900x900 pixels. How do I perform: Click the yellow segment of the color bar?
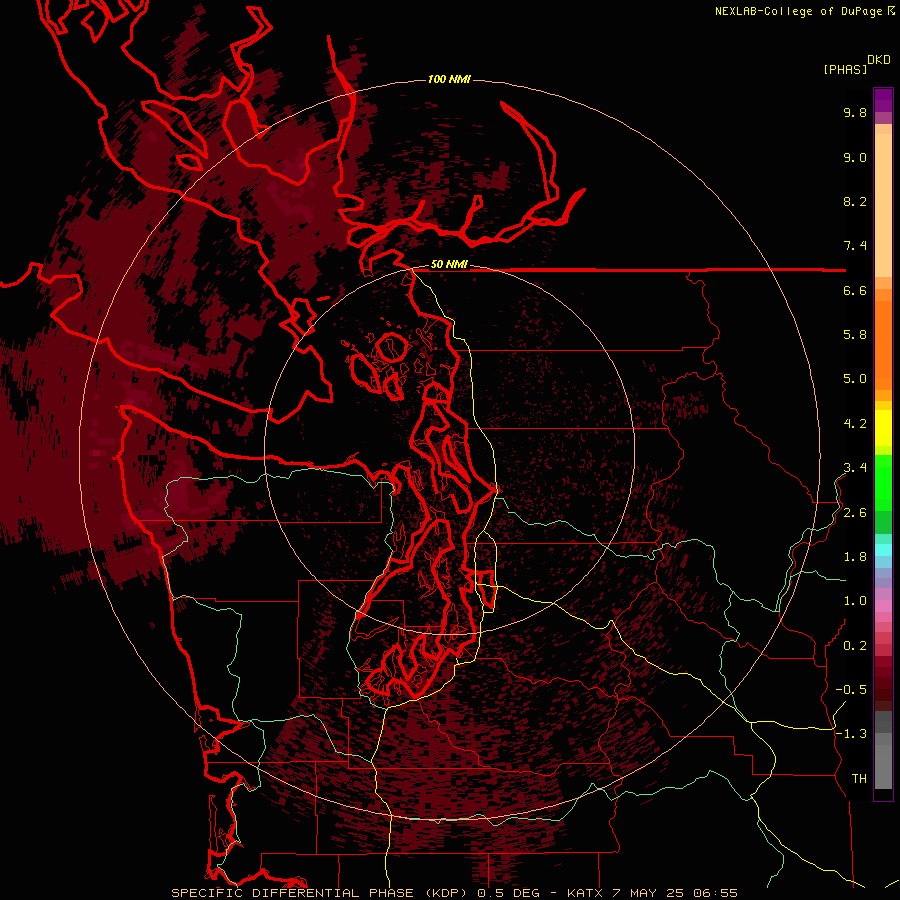click(883, 428)
